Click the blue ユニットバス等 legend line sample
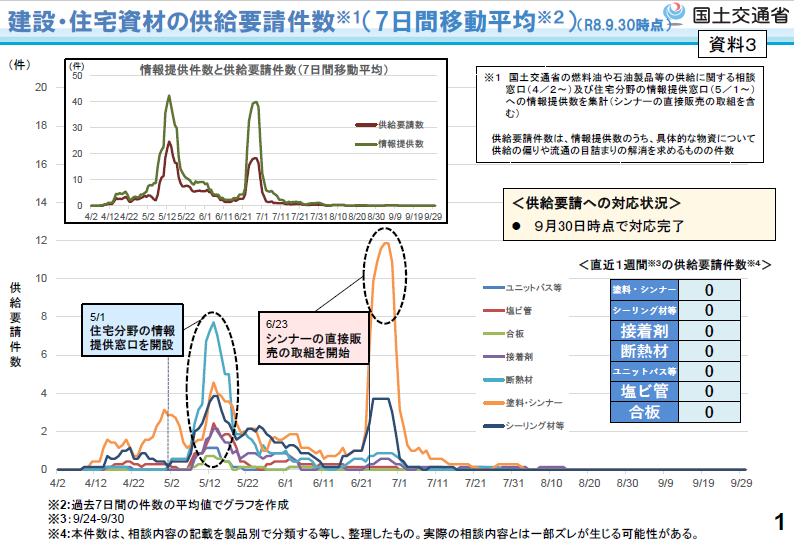The image size is (794, 550). [x=494, y=288]
